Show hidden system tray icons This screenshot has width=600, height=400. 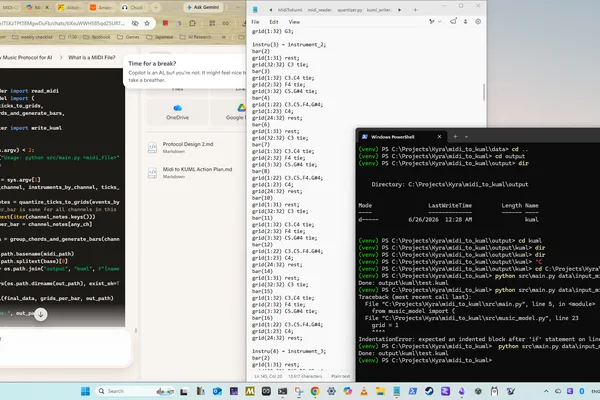point(546,391)
